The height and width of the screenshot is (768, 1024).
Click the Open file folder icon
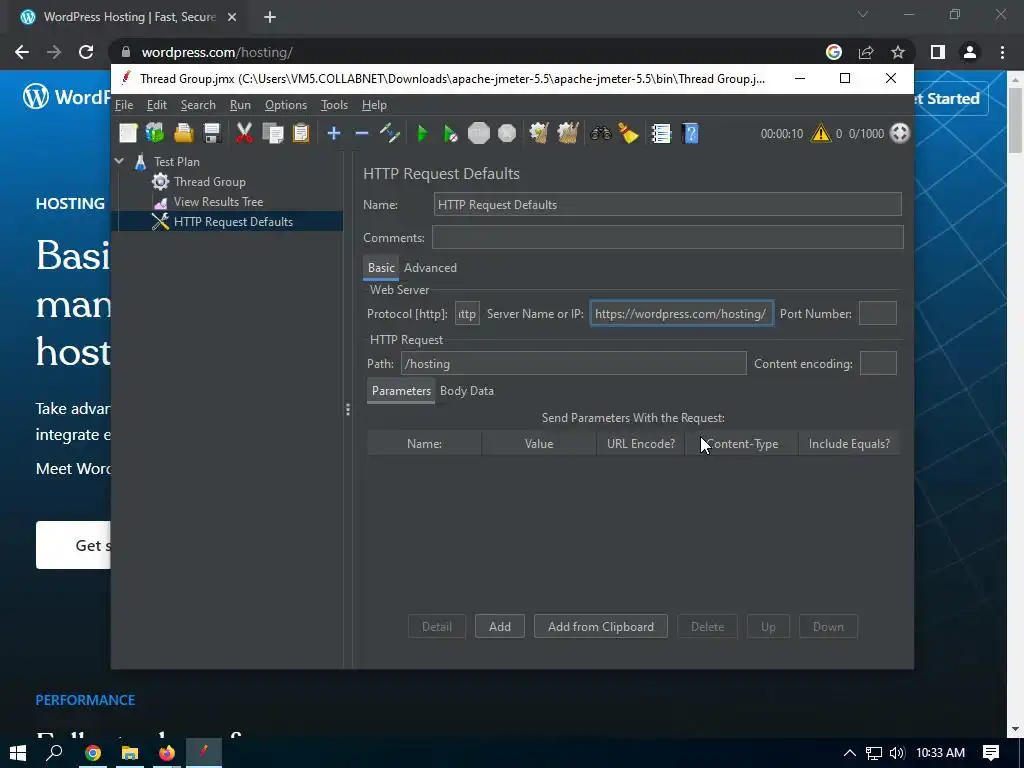tap(184, 133)
